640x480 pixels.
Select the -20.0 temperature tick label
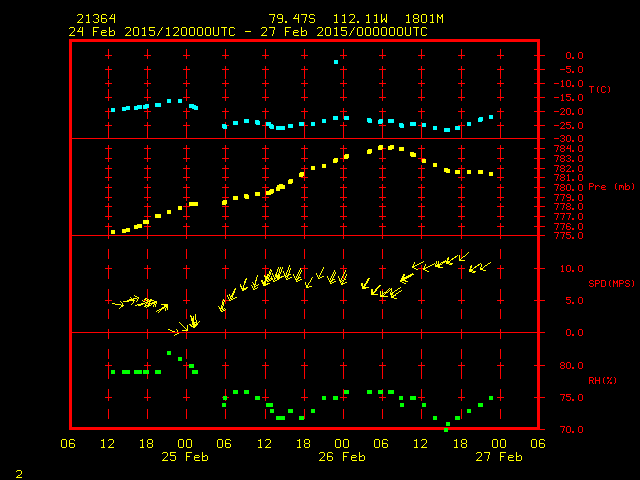click(x=569, y=111)
